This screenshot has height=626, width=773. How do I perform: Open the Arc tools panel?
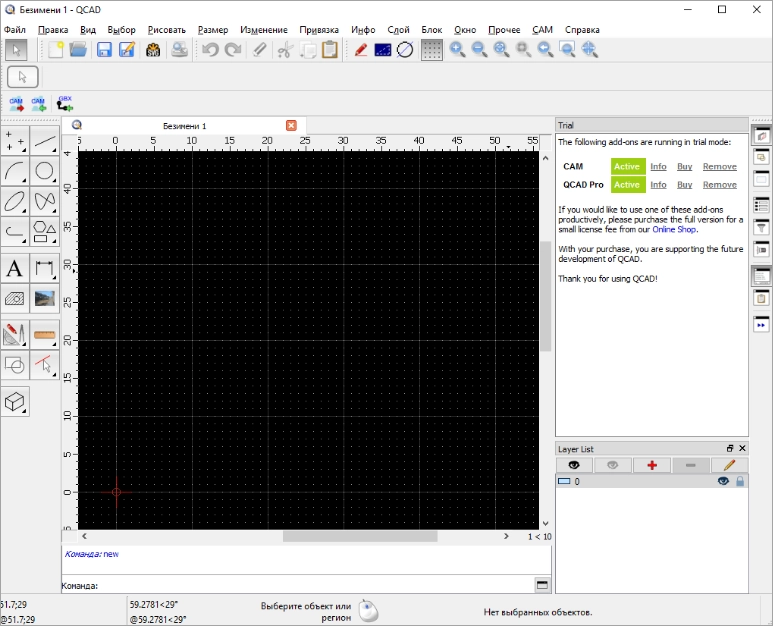(x=15, y=171)
